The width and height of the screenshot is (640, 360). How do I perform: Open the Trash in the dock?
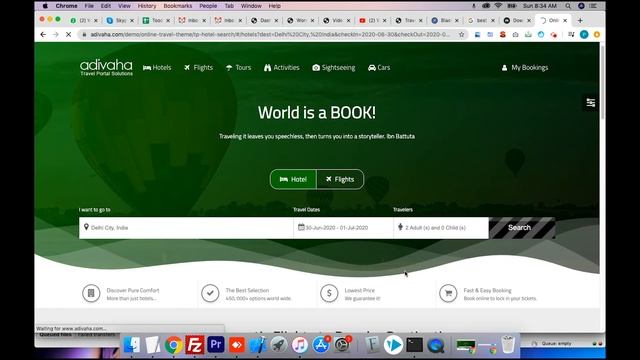pyautogui.click(x=508, y=345)
